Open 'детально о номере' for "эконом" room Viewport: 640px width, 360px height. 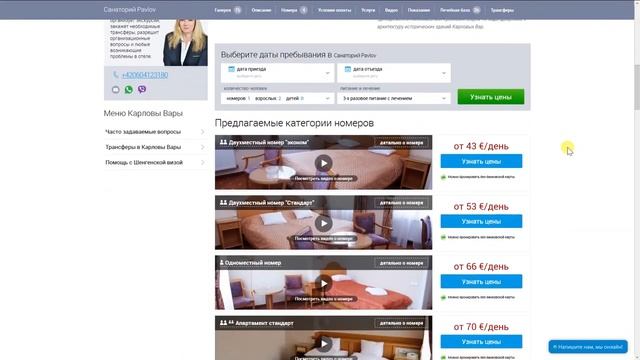tap(401, 143)
